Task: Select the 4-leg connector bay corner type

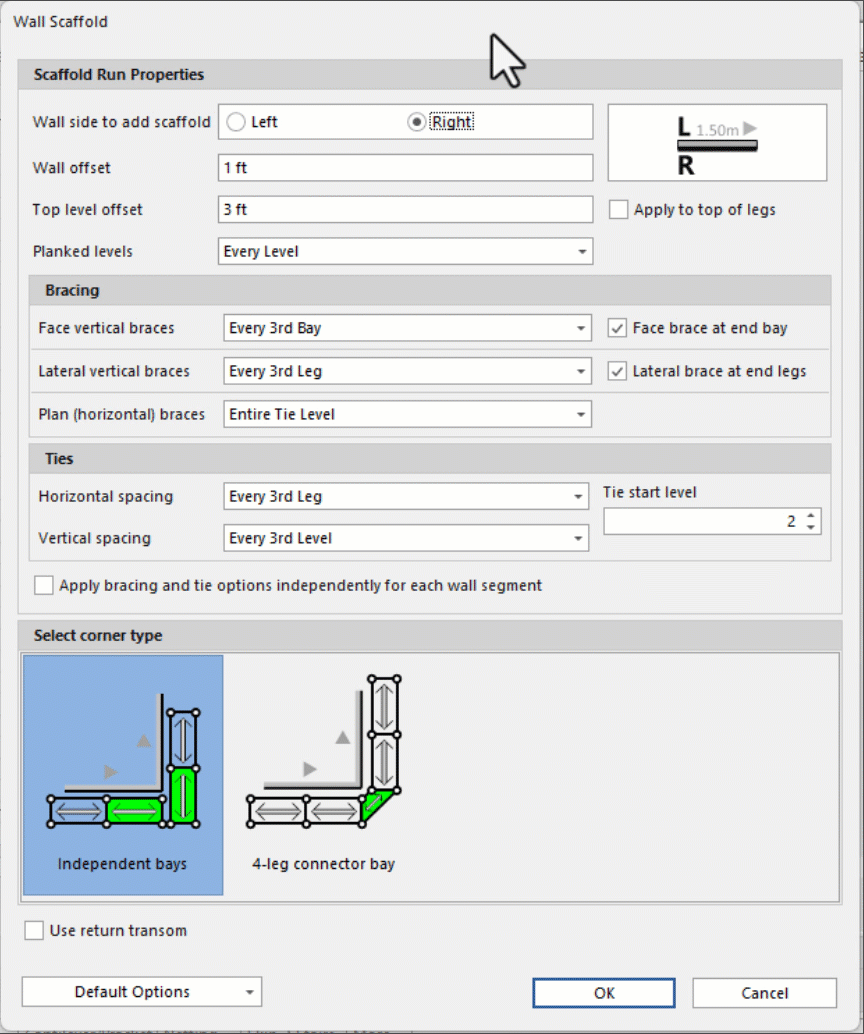Action: 323,775
